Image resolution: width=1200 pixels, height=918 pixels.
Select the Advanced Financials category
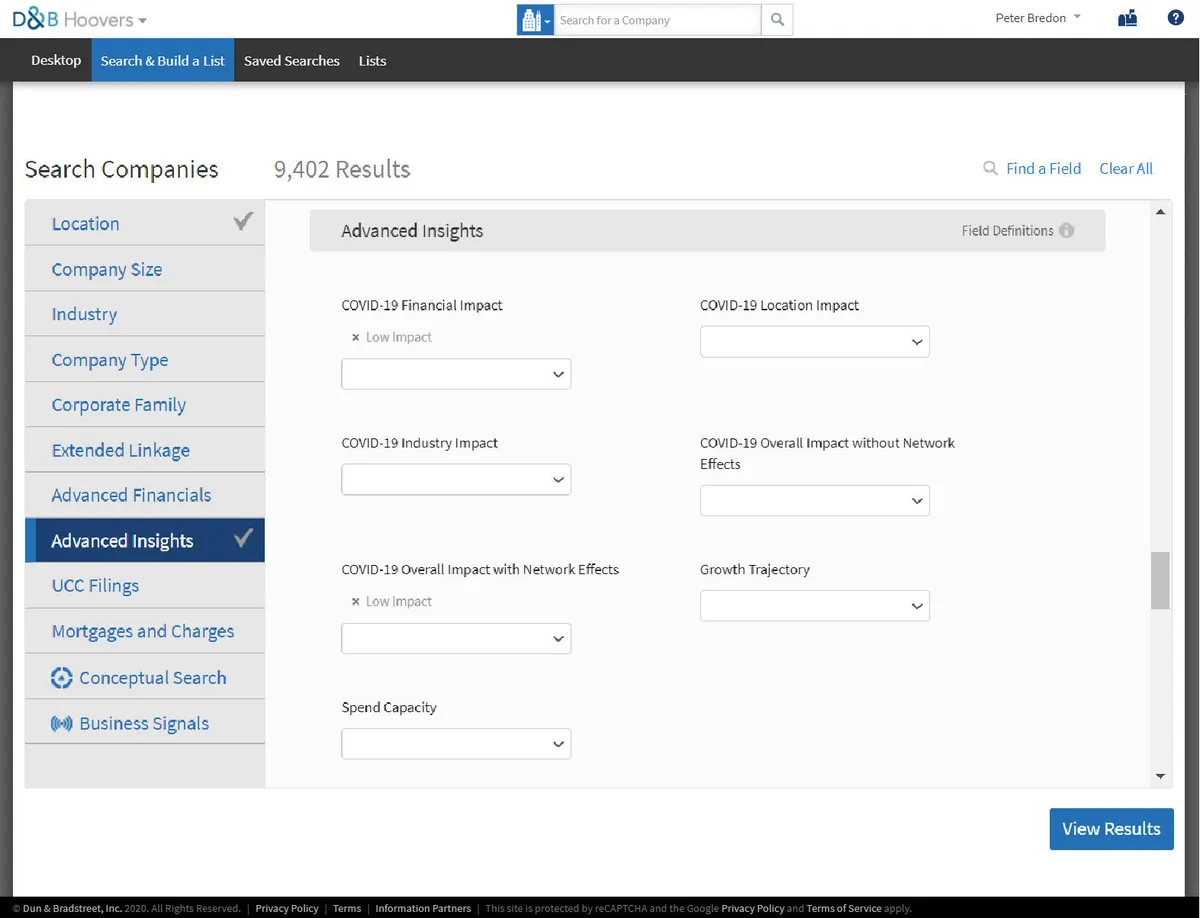click(x=131, y=496)
